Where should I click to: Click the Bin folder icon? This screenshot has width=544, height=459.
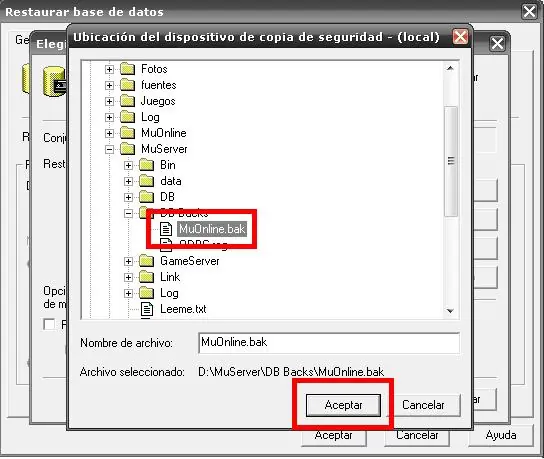coord(146,165)
